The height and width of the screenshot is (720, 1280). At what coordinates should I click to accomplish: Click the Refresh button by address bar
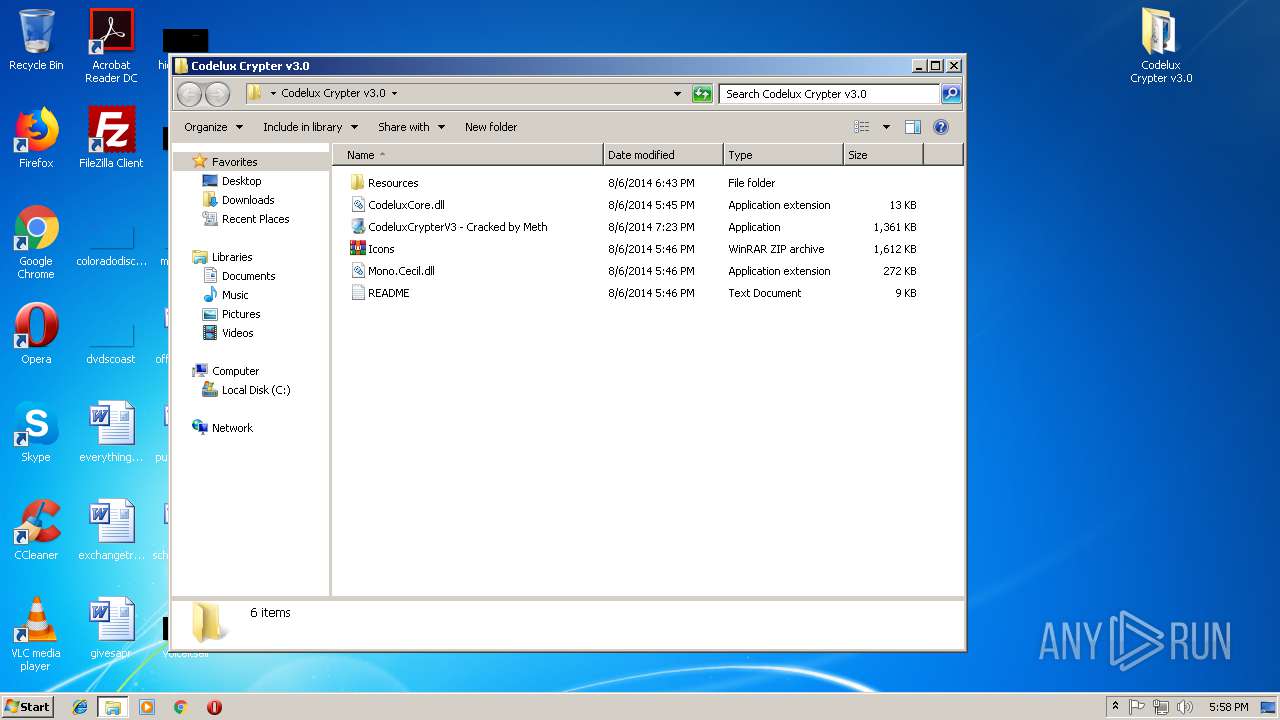[702, 94]
